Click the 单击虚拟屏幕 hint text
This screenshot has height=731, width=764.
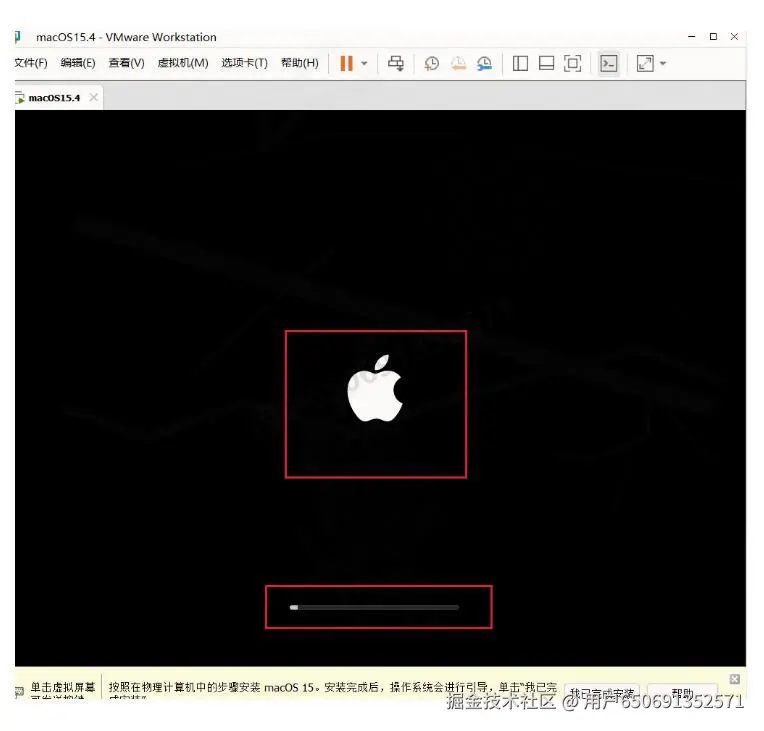click(x=63, y=687)
